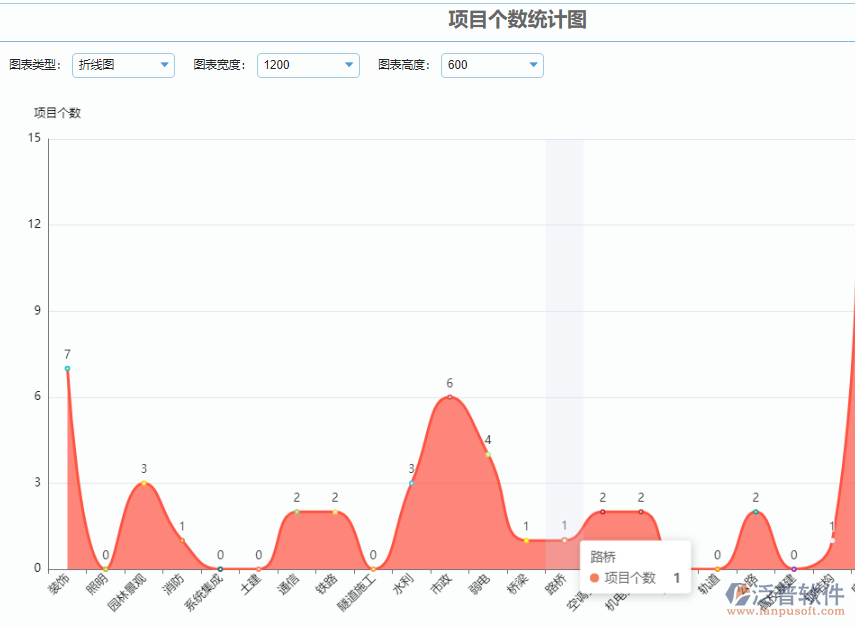Expand the 图表宽度 dropdown showing 1200

point(307,65)
